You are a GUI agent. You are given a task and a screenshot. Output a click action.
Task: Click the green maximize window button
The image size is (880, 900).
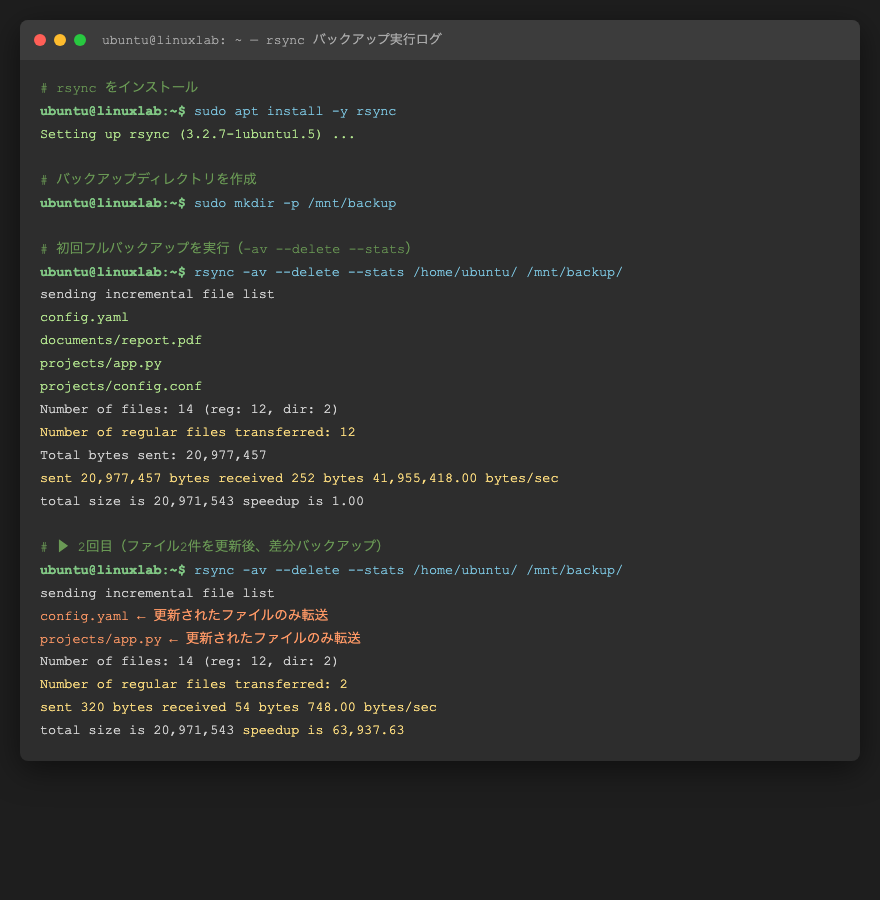(x=80, y=40)
